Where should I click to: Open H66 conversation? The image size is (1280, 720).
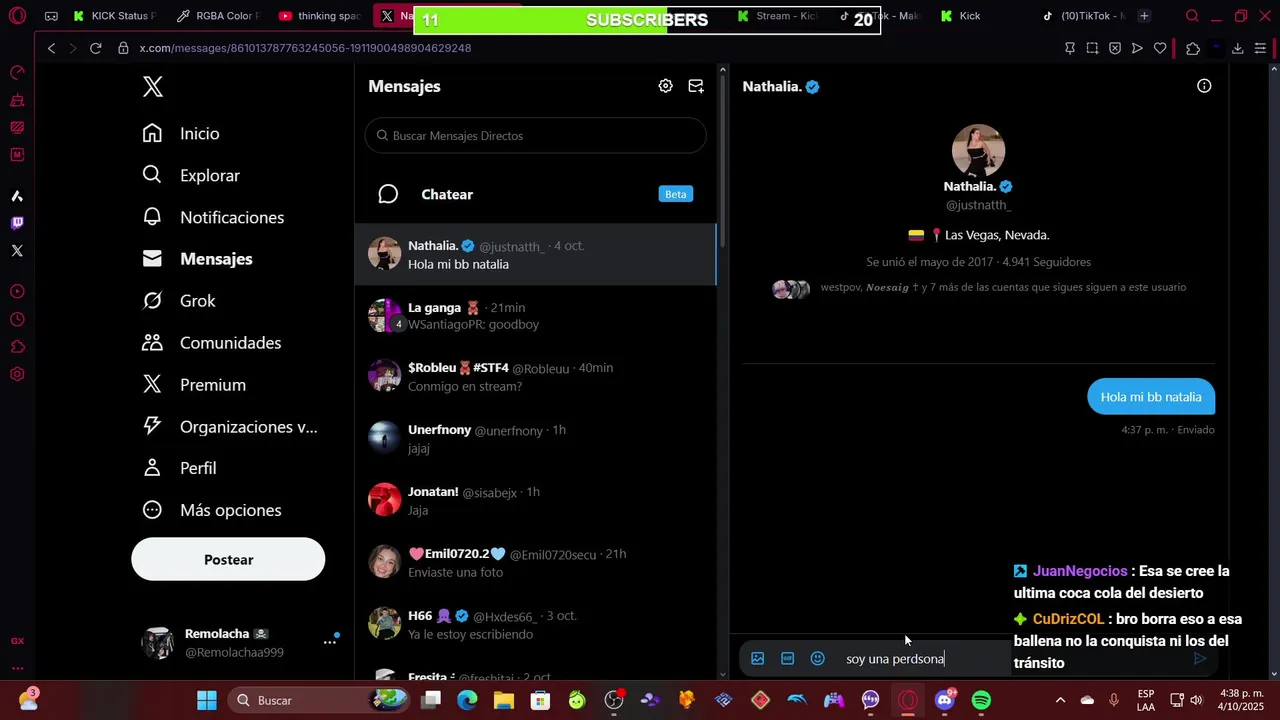pyautogui.click(x=536, y=625)
